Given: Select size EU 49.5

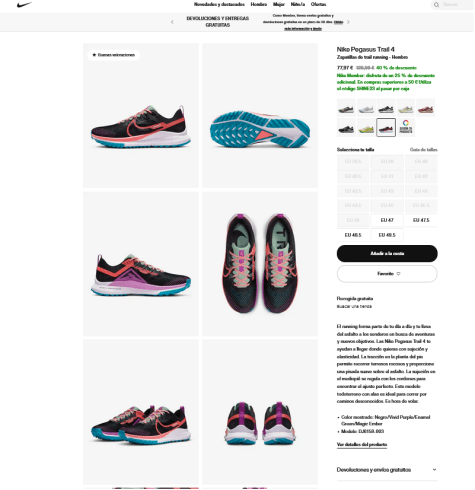Looking at the screenshot, I should (x=387, y=235).
